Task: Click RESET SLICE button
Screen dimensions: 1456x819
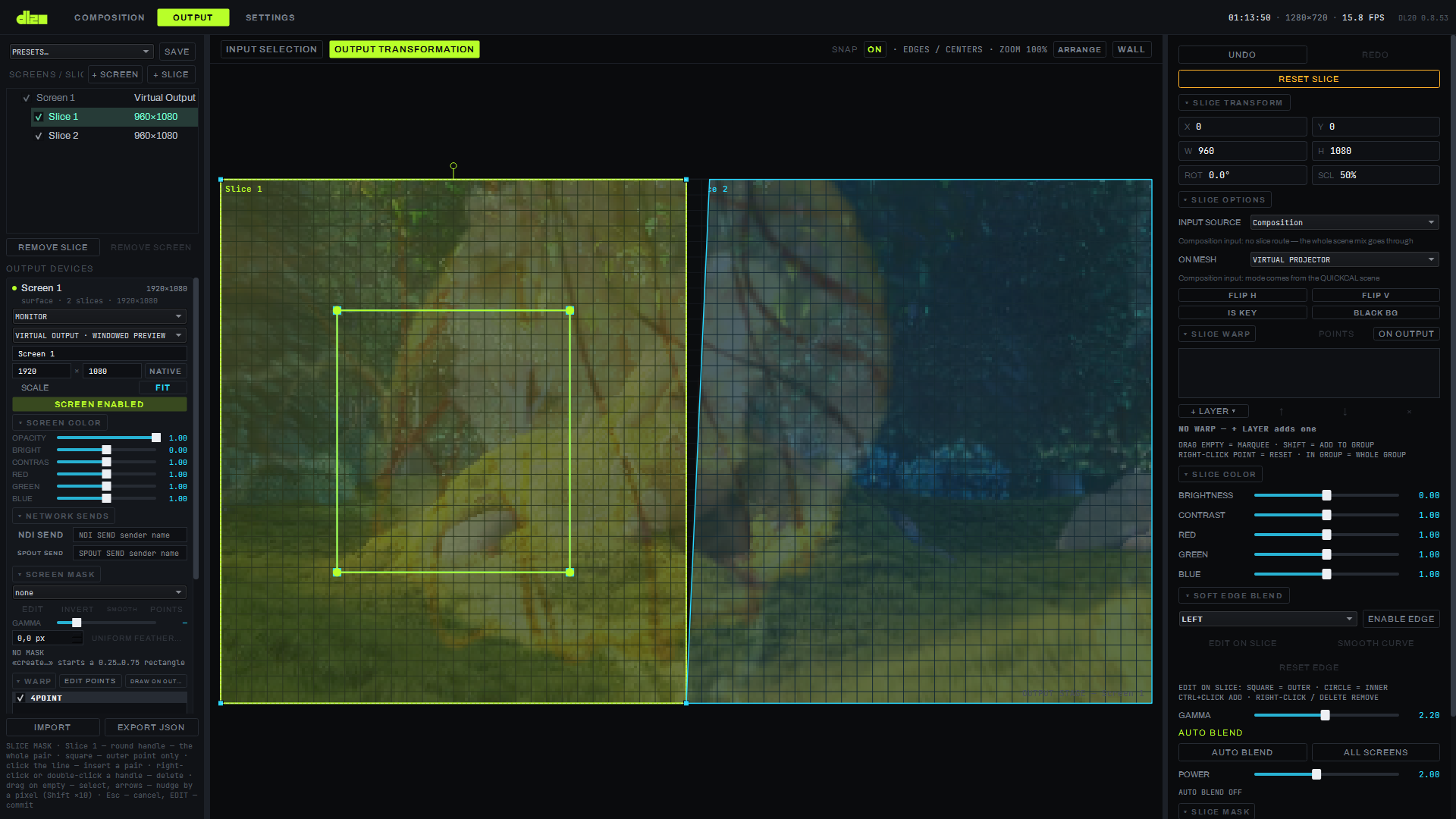Action: (1309, 79)
